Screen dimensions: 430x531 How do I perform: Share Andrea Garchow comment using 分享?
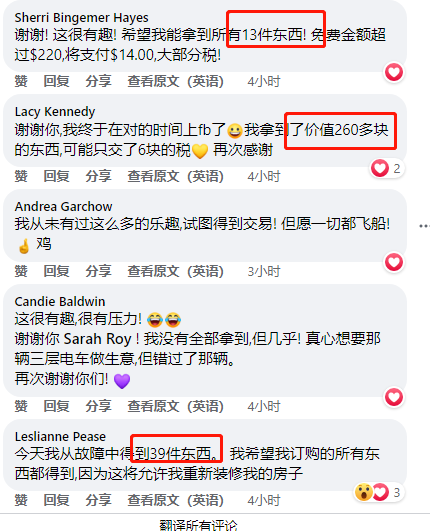(x=98, y=271)
